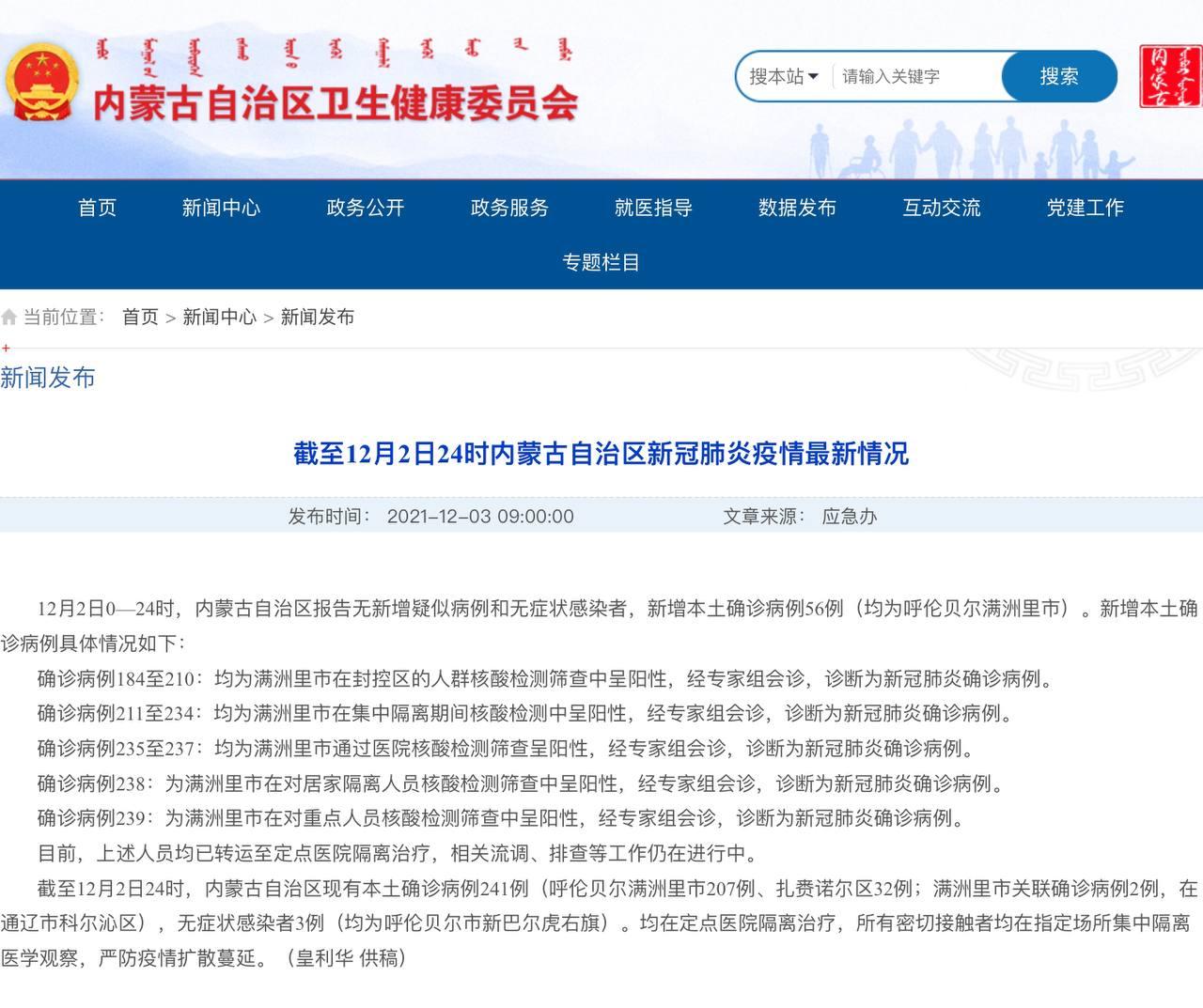Click the line starting 确诊病例184至210
The height and width of the screenshot is (1008, 1203).
point(547,678)
